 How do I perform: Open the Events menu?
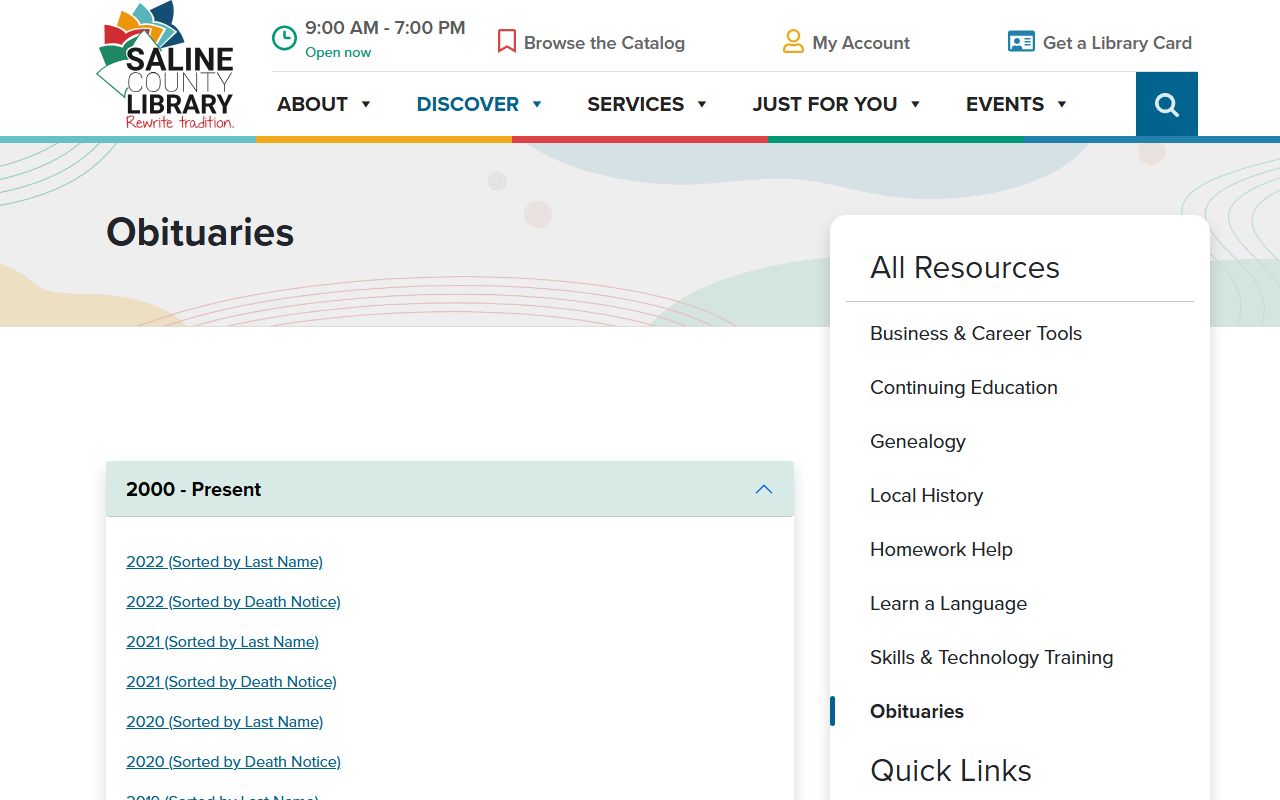click(1005, 104)
